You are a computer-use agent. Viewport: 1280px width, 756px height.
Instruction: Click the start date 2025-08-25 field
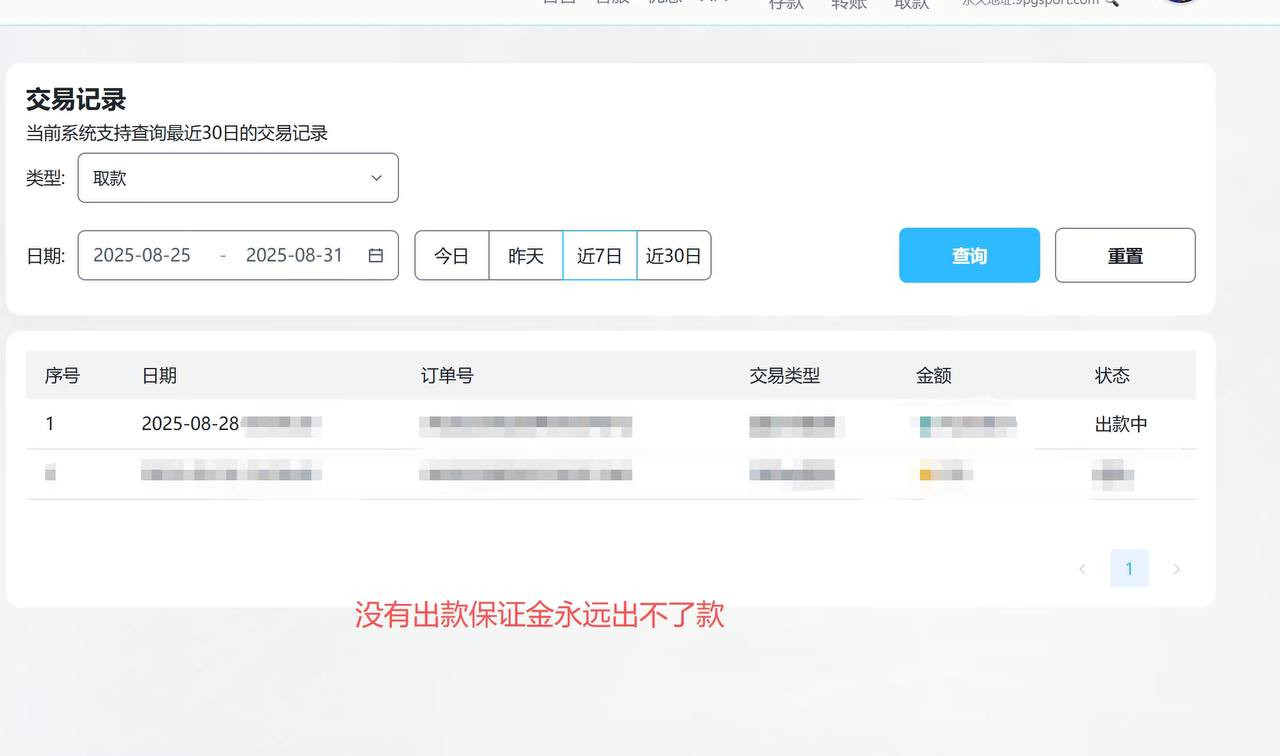142,256
